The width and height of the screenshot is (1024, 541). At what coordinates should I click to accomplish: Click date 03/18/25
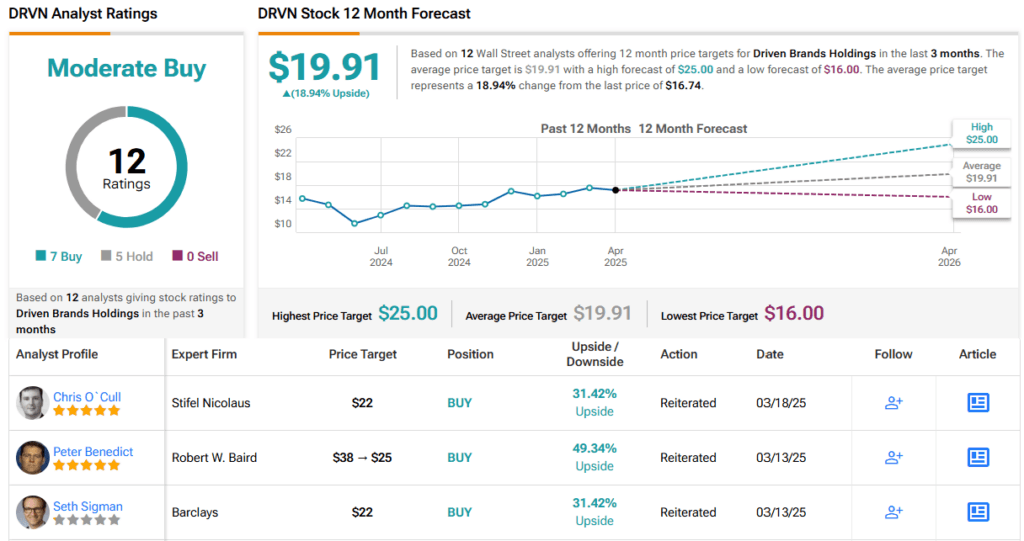pyautogui.click(x=781, y=403)
